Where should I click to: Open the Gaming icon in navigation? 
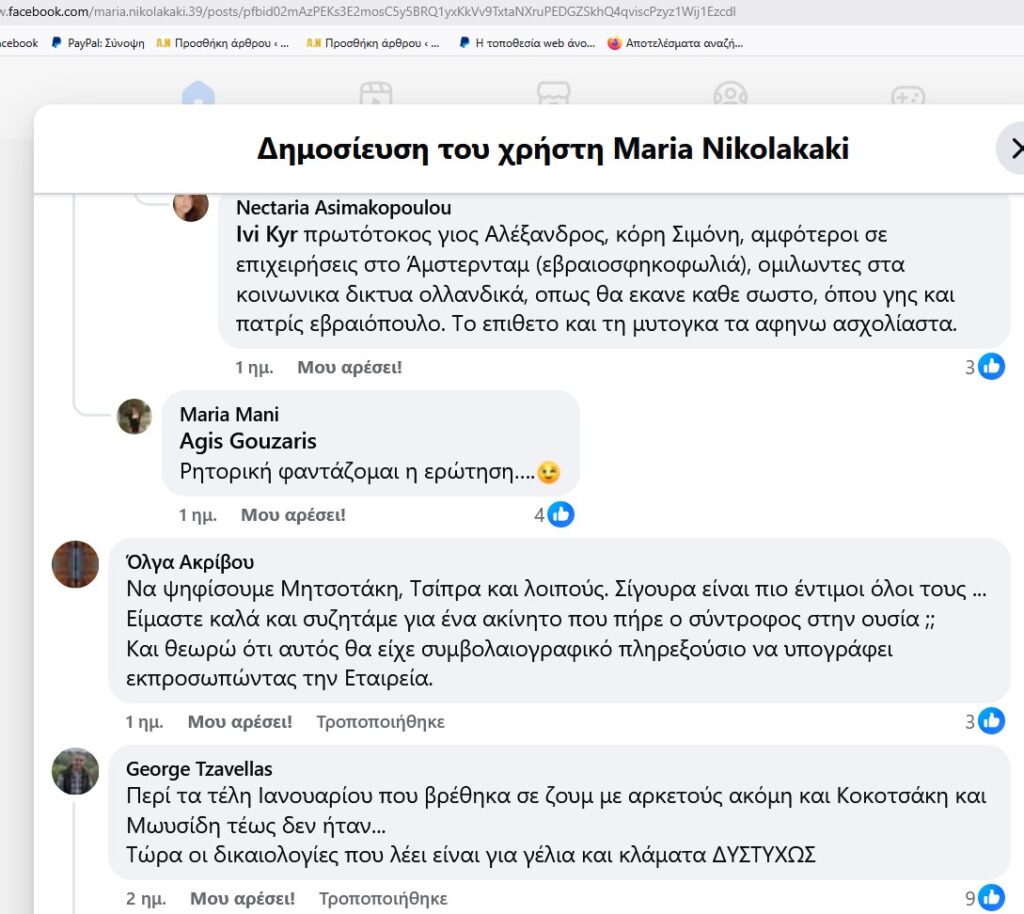tap(908, 95)
